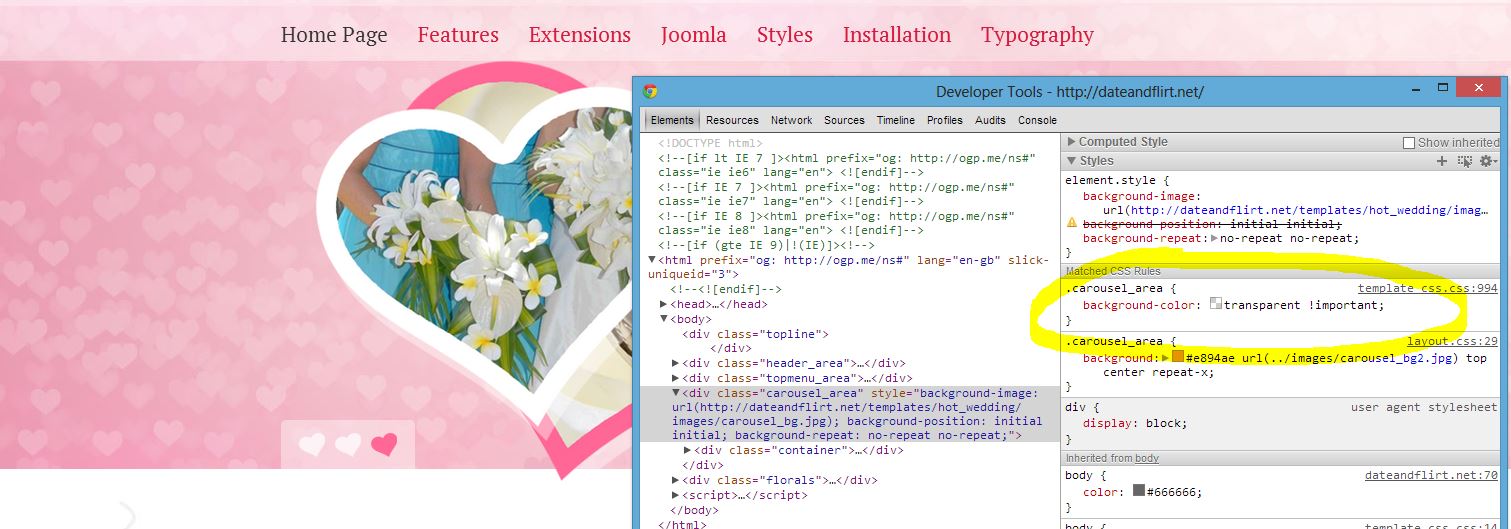
Task: Expand the header_area div node
Action: tap(676, 363)
